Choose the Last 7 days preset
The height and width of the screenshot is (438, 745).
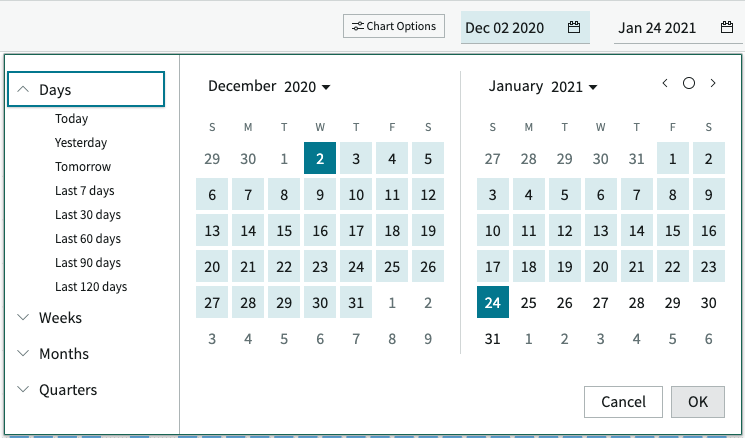tap(85, 190)
